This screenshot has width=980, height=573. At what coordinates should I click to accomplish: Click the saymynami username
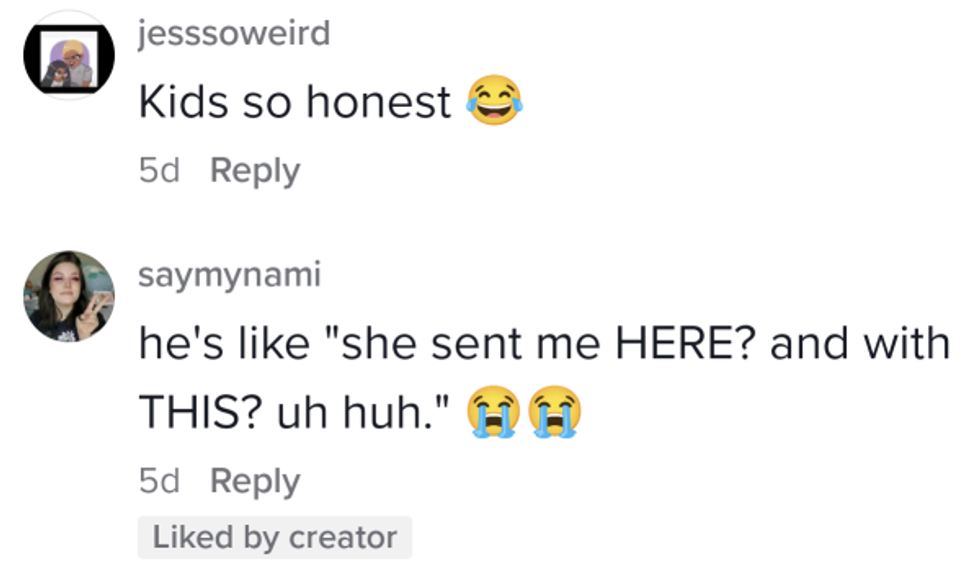229,275
